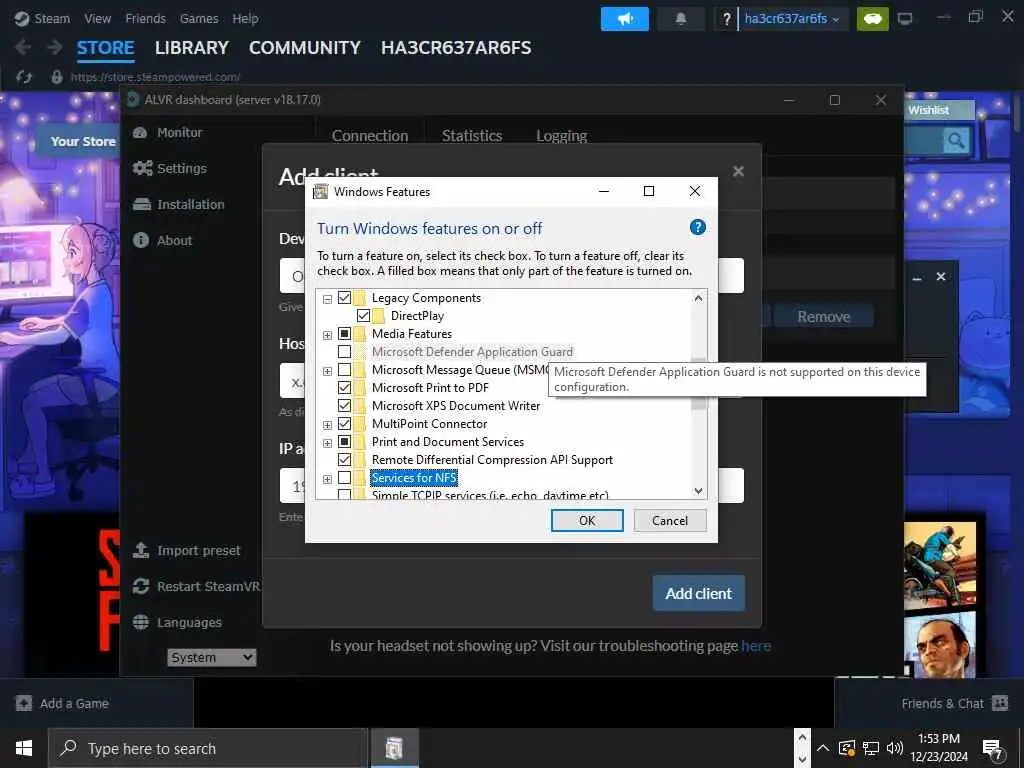Viewport: 1024px width, 768px height.
Task: Uncheck Microsoft Print to PDF
Action: [344, 388]
